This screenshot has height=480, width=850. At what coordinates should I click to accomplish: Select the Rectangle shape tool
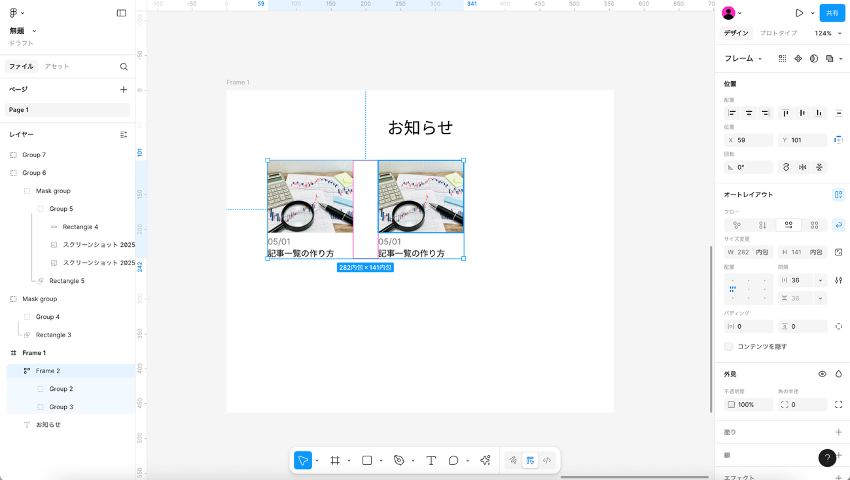coord(367,460)
